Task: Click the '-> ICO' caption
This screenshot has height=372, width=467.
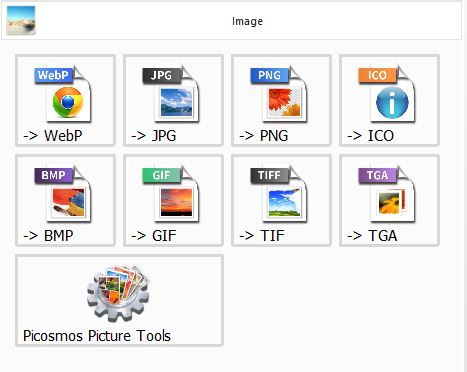Action: pos(371,136)
